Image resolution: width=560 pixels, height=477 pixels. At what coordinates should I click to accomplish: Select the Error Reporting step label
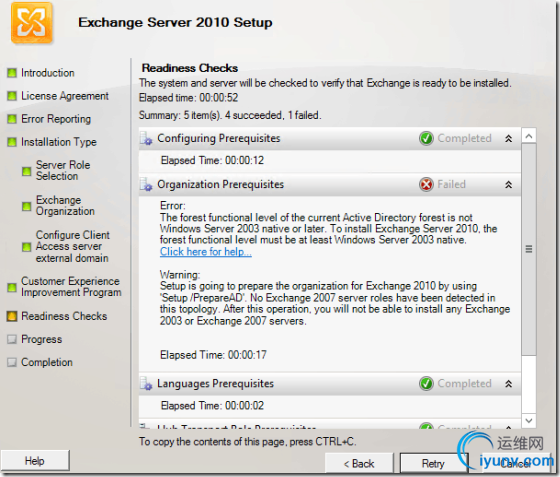click(x=56, y=119)
